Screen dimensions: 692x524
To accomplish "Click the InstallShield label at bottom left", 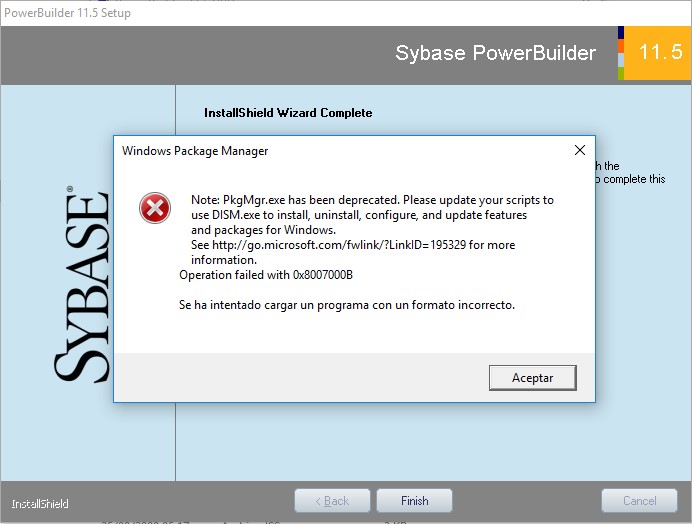I will (x=40, y=504).
